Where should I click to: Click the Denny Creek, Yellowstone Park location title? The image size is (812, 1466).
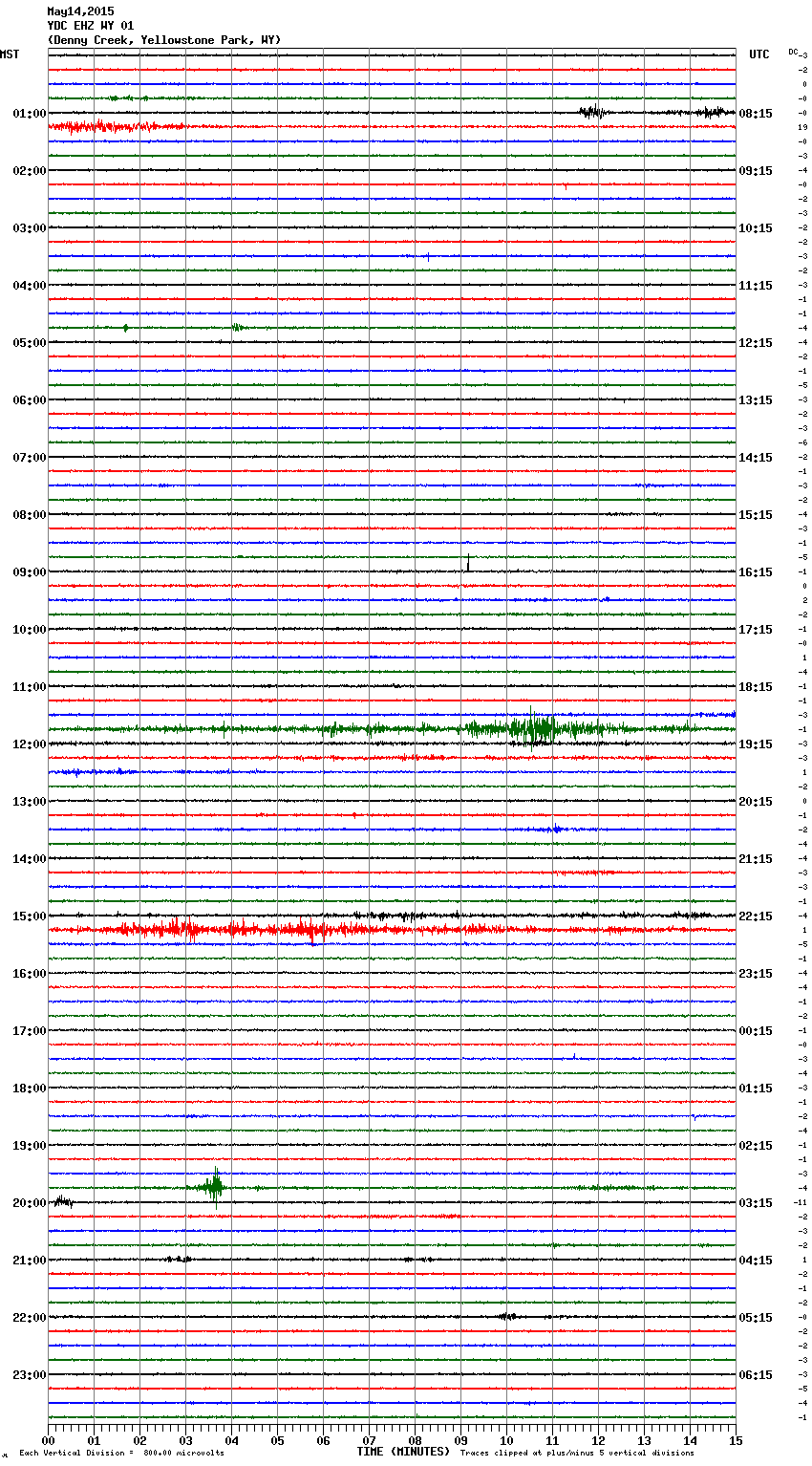coord(164,40)
